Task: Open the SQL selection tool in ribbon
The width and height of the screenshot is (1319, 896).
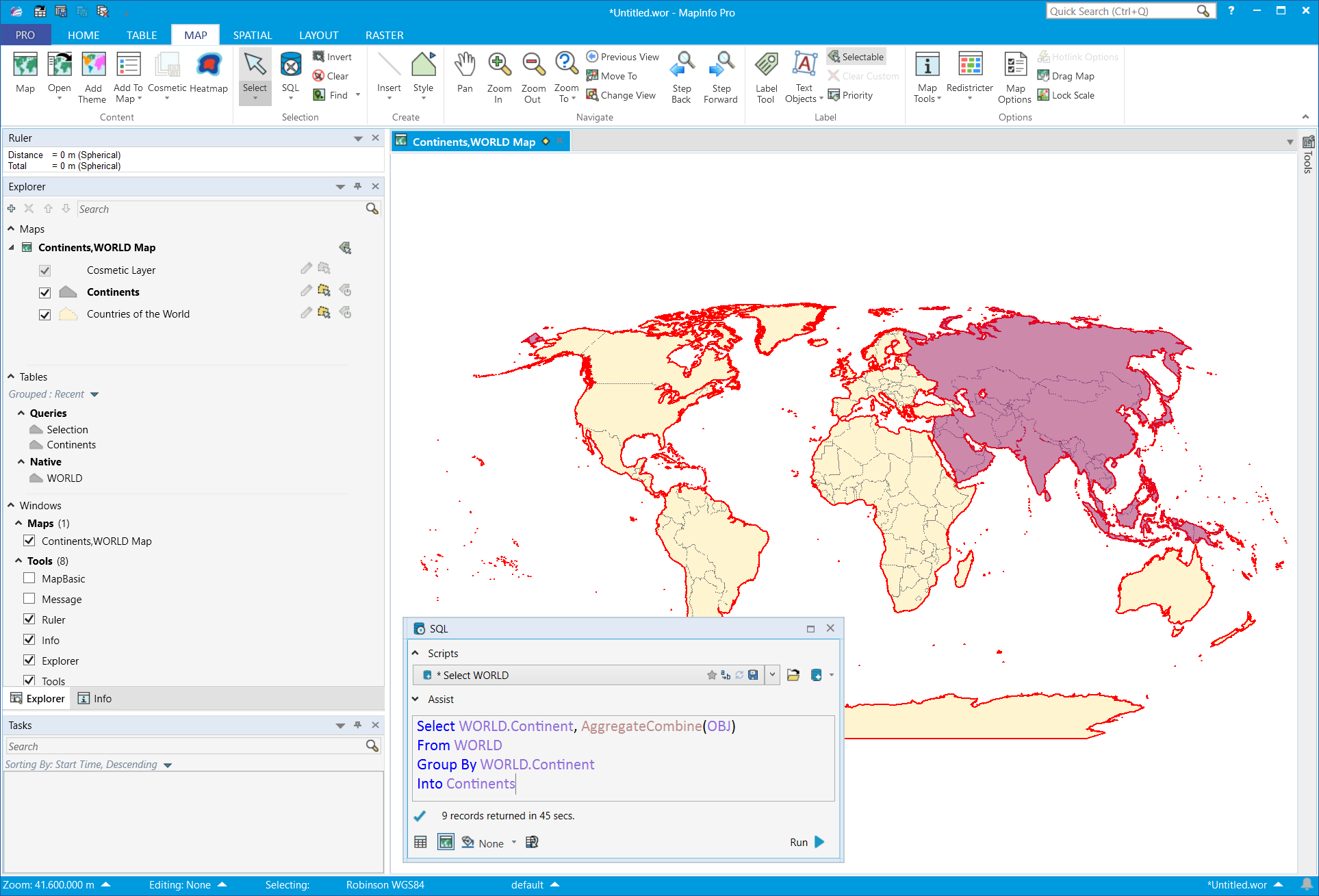Action: pos(290,66)
